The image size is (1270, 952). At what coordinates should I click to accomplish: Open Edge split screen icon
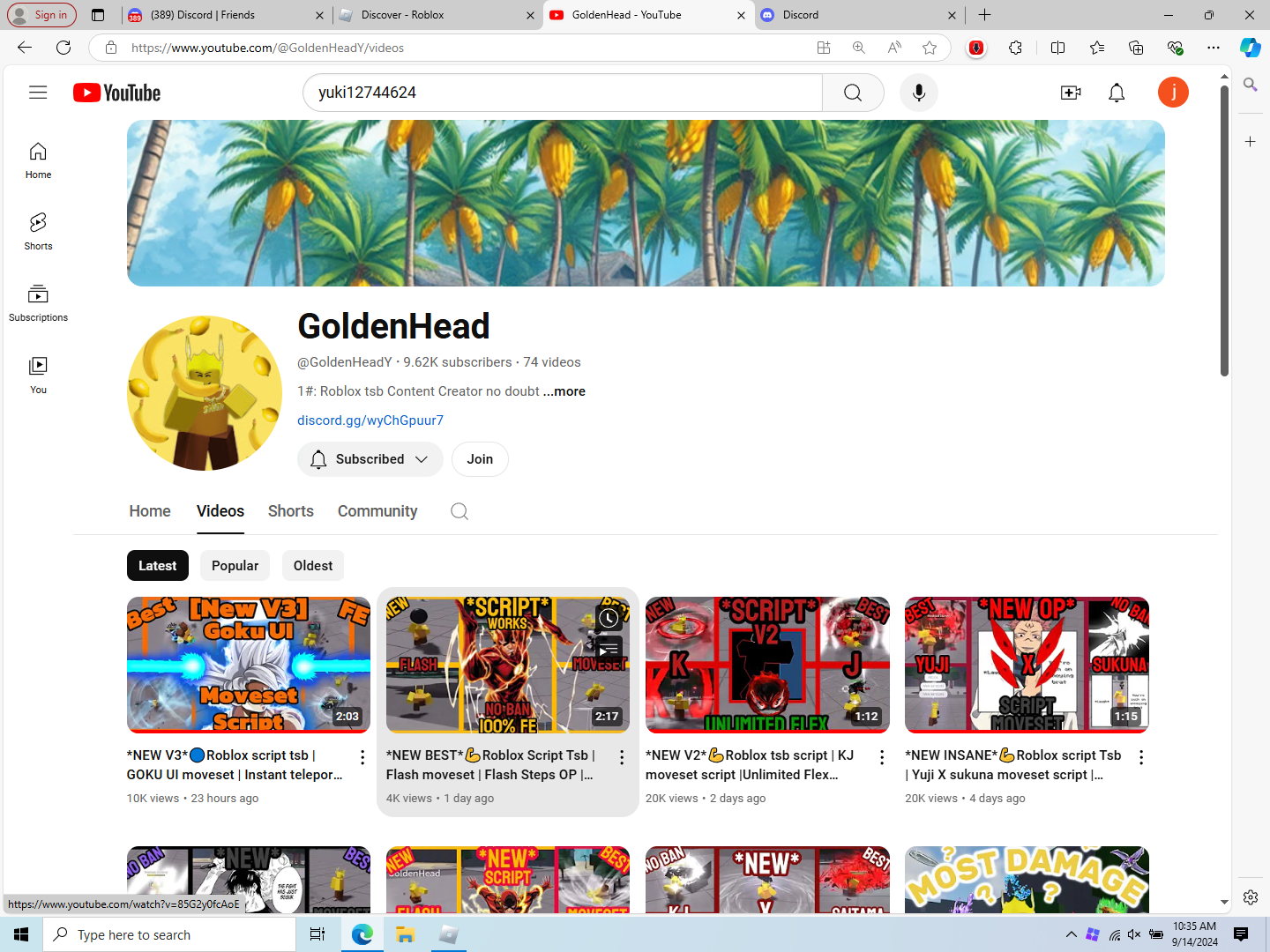1057,48
